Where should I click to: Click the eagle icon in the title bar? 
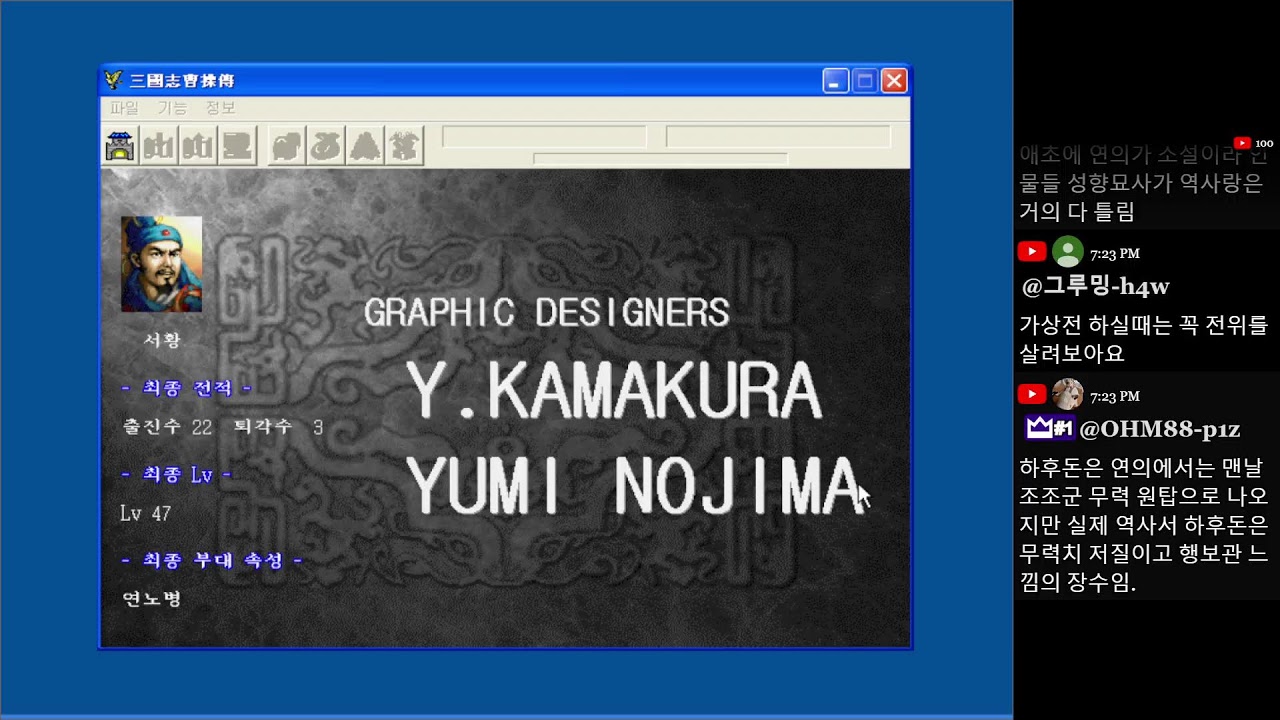pyautogui.click(x=114, y=80)
